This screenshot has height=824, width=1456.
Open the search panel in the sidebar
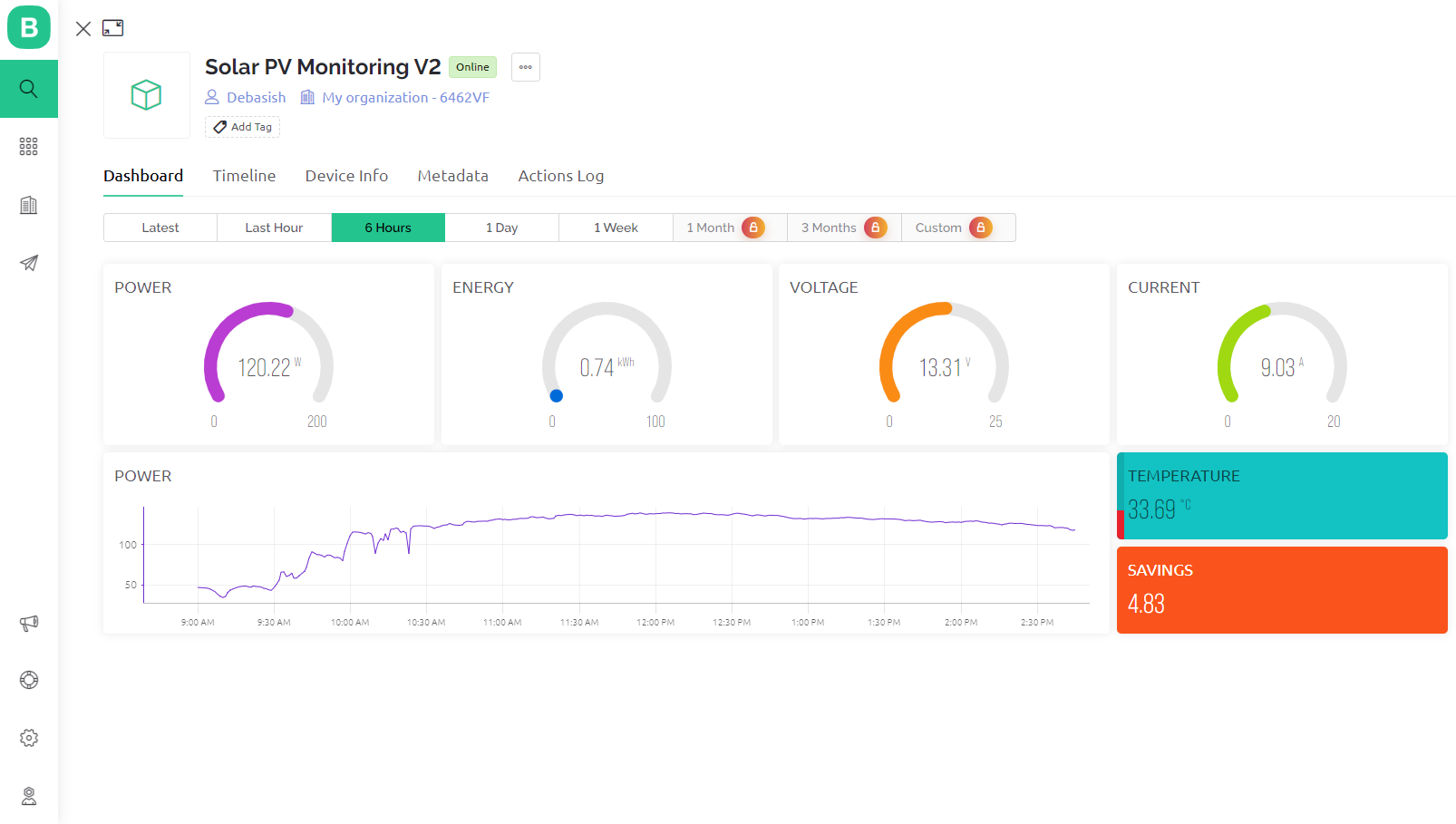click(28, 89)
